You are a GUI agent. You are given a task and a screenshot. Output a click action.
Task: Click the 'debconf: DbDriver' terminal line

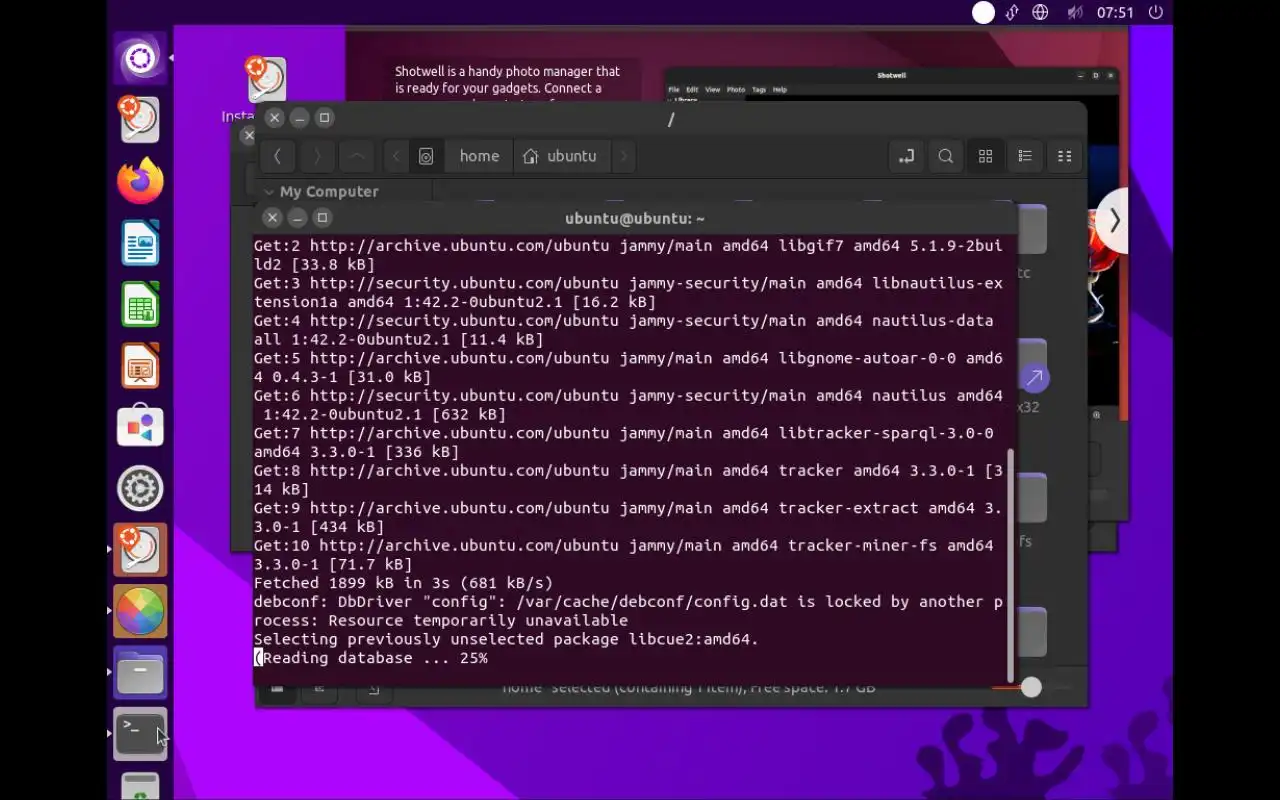point(628,611)
